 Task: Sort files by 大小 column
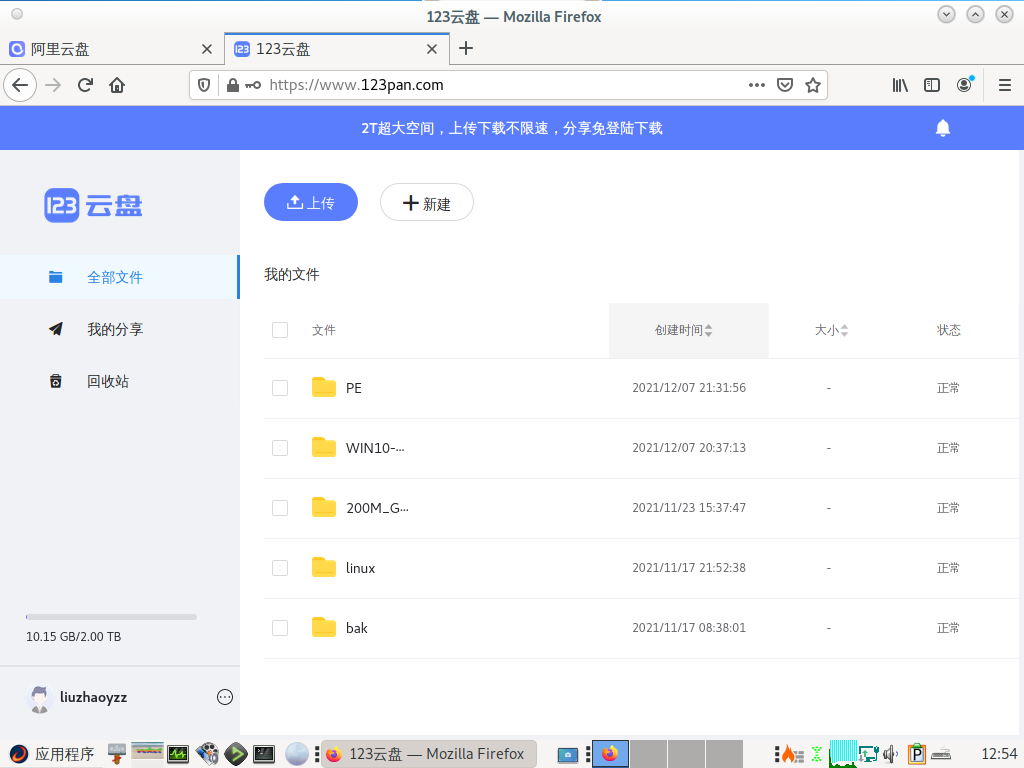point(831,330)
